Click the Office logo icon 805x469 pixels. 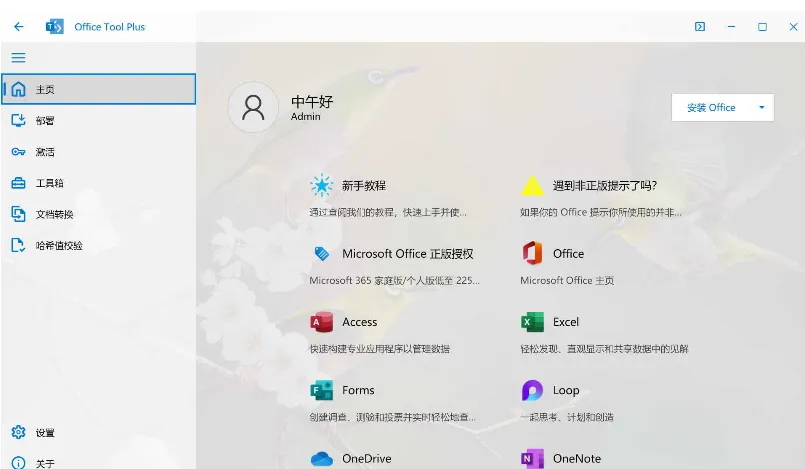(532, 253)
